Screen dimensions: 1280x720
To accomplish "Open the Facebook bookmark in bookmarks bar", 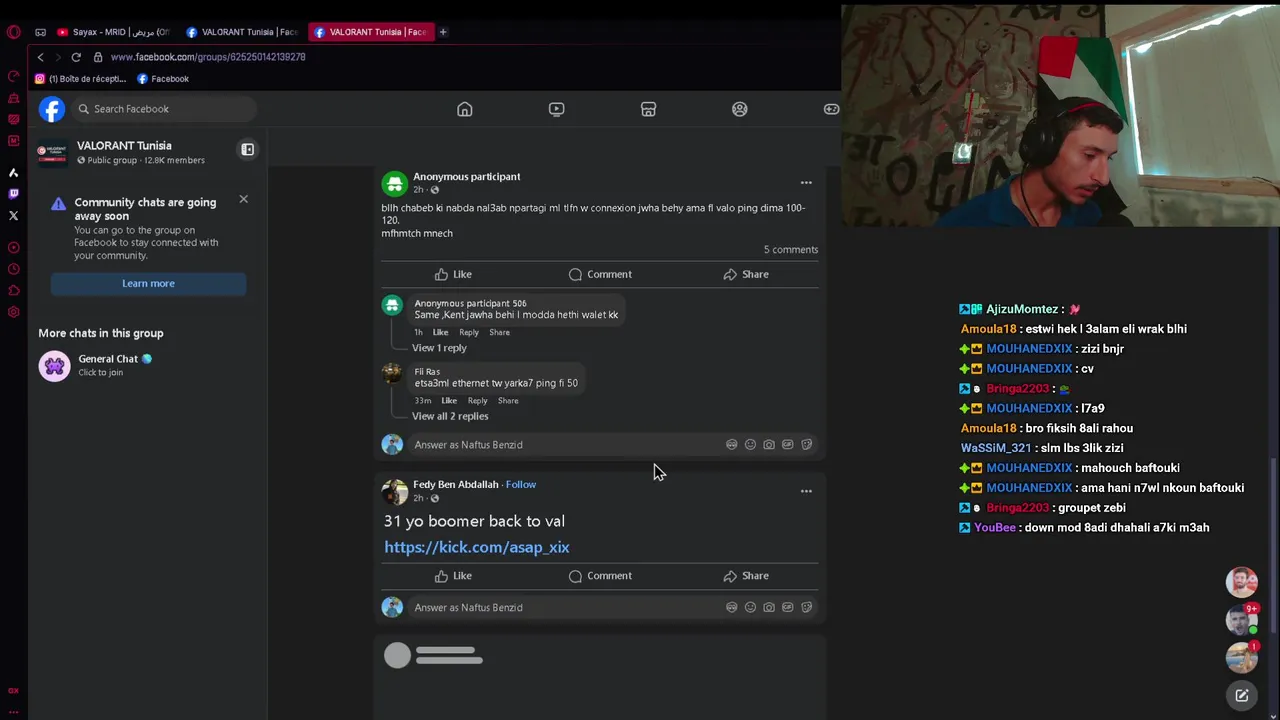I will (163, 79).
